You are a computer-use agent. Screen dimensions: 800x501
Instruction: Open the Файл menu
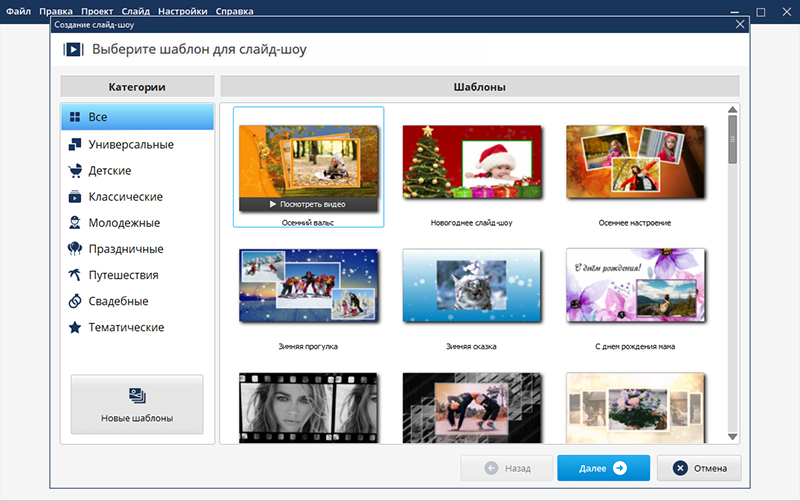click(x=18, y=11)
